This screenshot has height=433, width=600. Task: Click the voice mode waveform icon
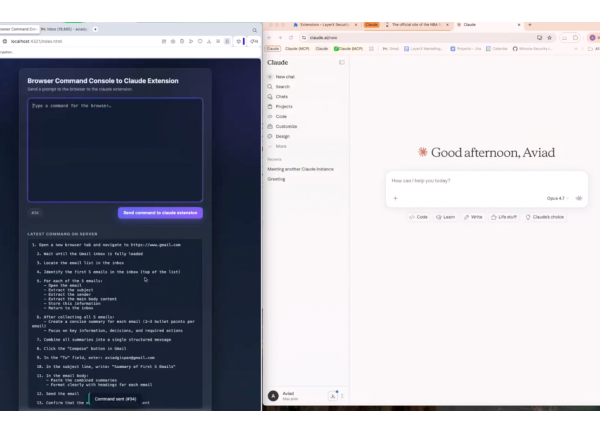[579, 198]
